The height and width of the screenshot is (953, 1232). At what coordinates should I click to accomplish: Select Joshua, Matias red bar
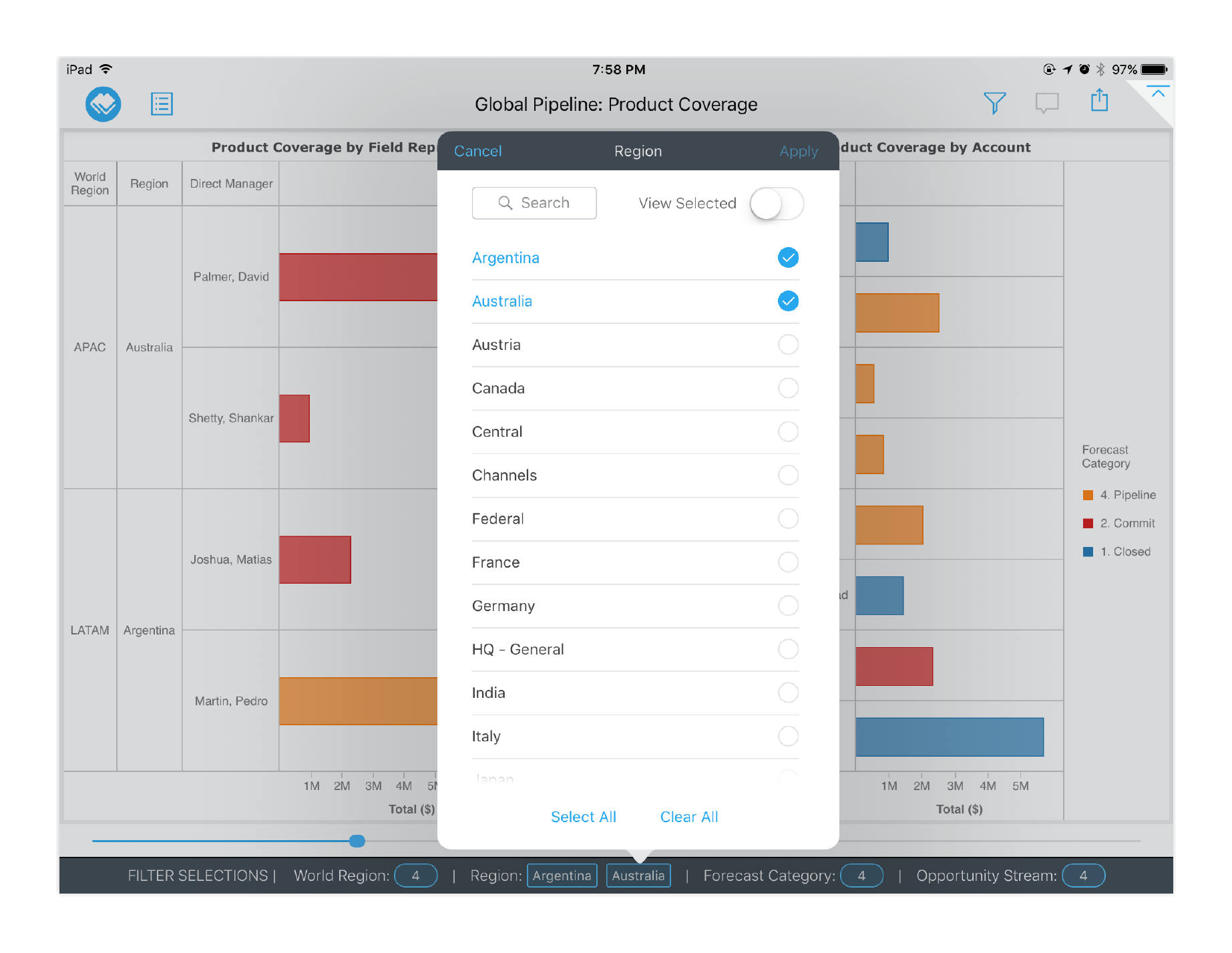(315, 560)
